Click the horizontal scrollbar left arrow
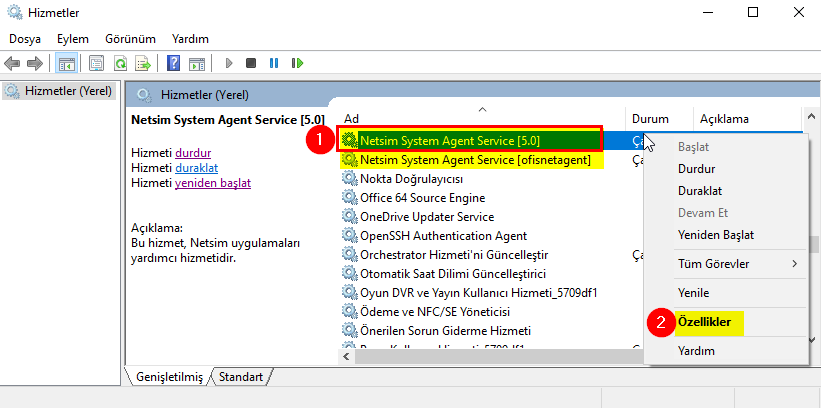 point(346,357)
